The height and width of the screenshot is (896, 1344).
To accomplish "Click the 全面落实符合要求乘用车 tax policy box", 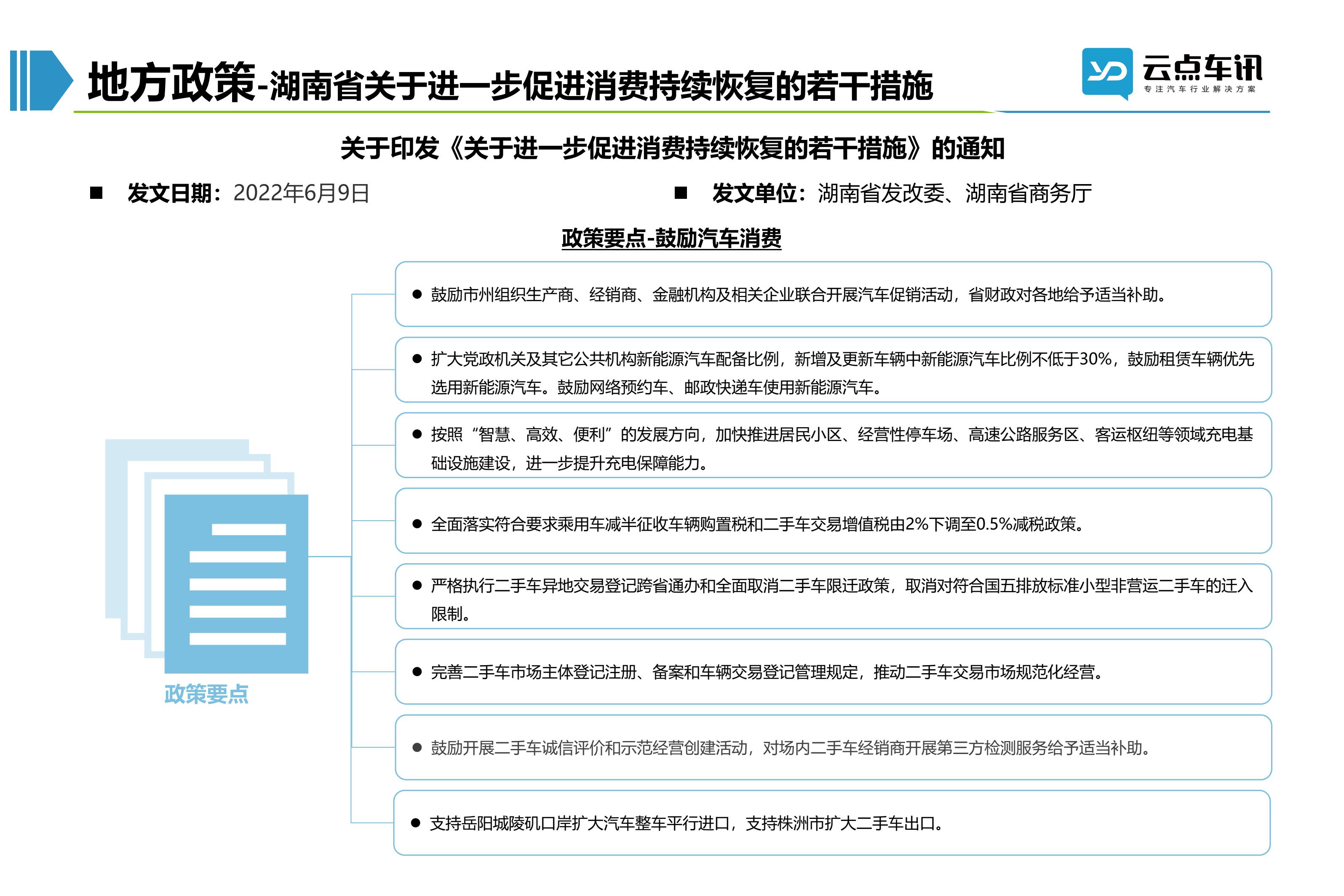I will (834, 521).
